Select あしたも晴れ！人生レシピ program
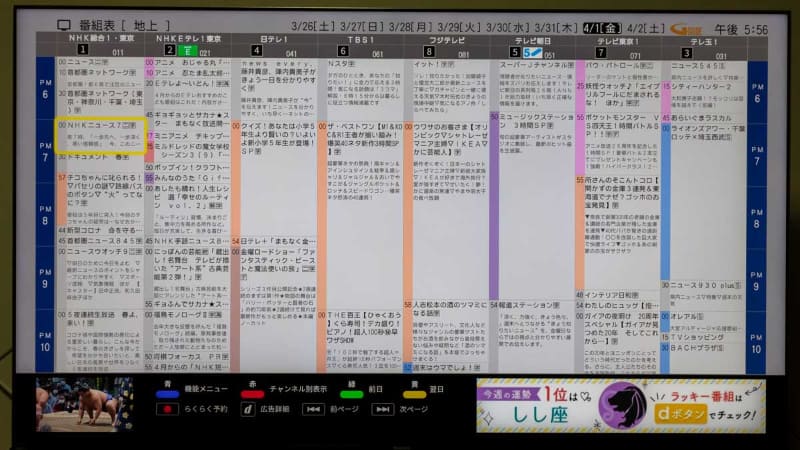Image resolution: width=800 pixels, height=450 pixels. [187, 210]
